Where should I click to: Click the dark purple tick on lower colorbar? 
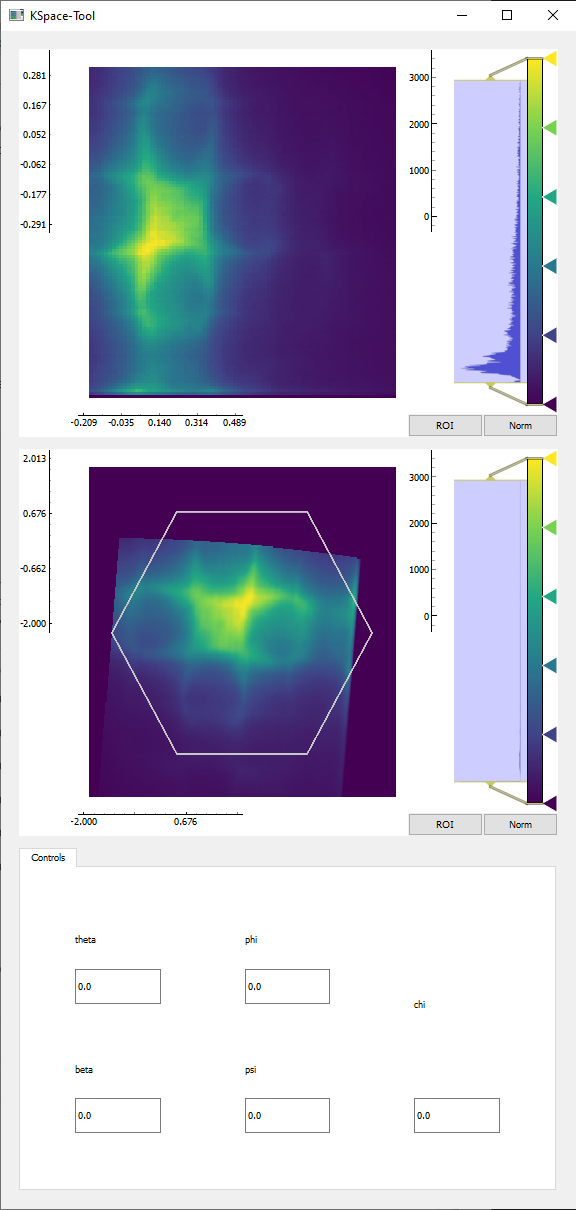point(549,803)
